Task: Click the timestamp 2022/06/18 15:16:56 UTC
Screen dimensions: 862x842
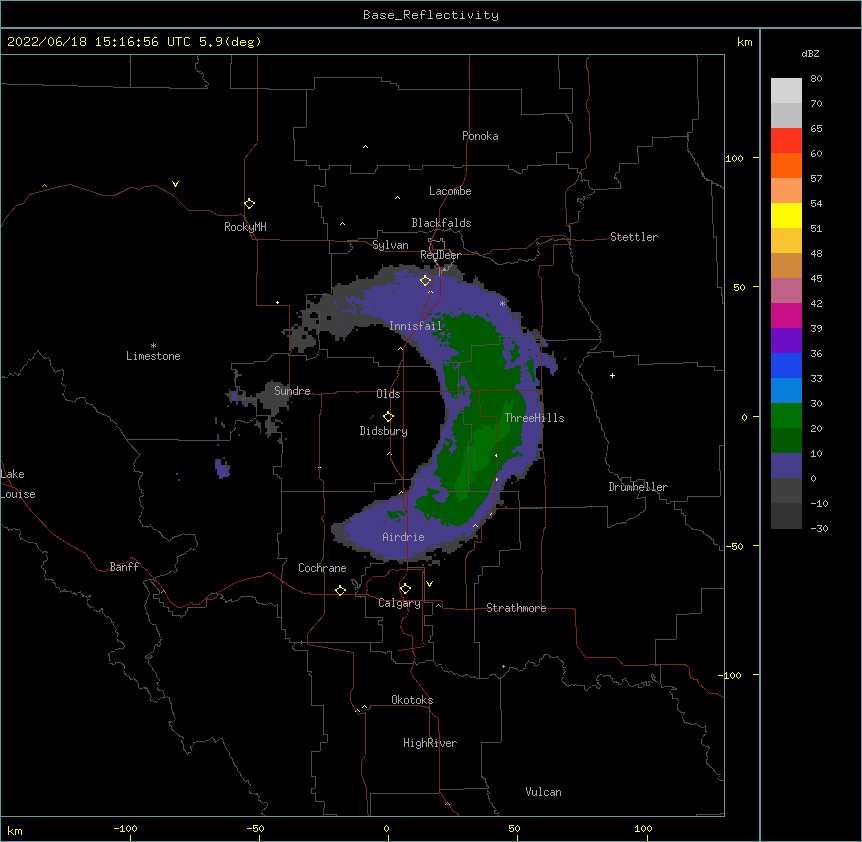Action: (x=98, y=42)
